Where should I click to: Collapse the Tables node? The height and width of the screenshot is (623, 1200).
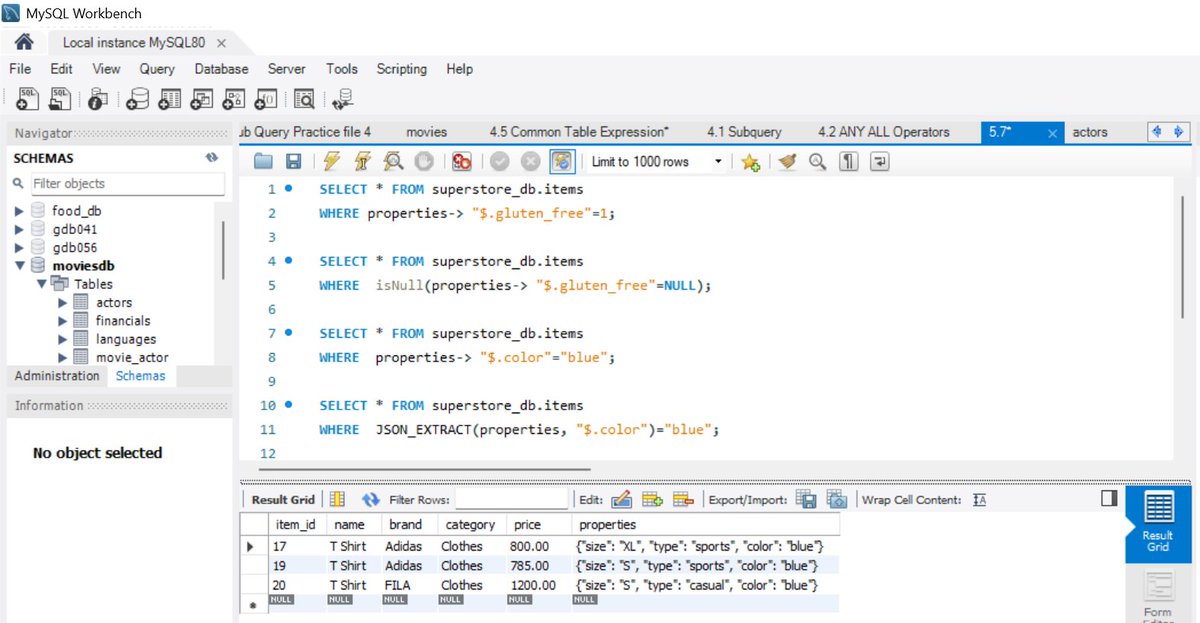41,284
